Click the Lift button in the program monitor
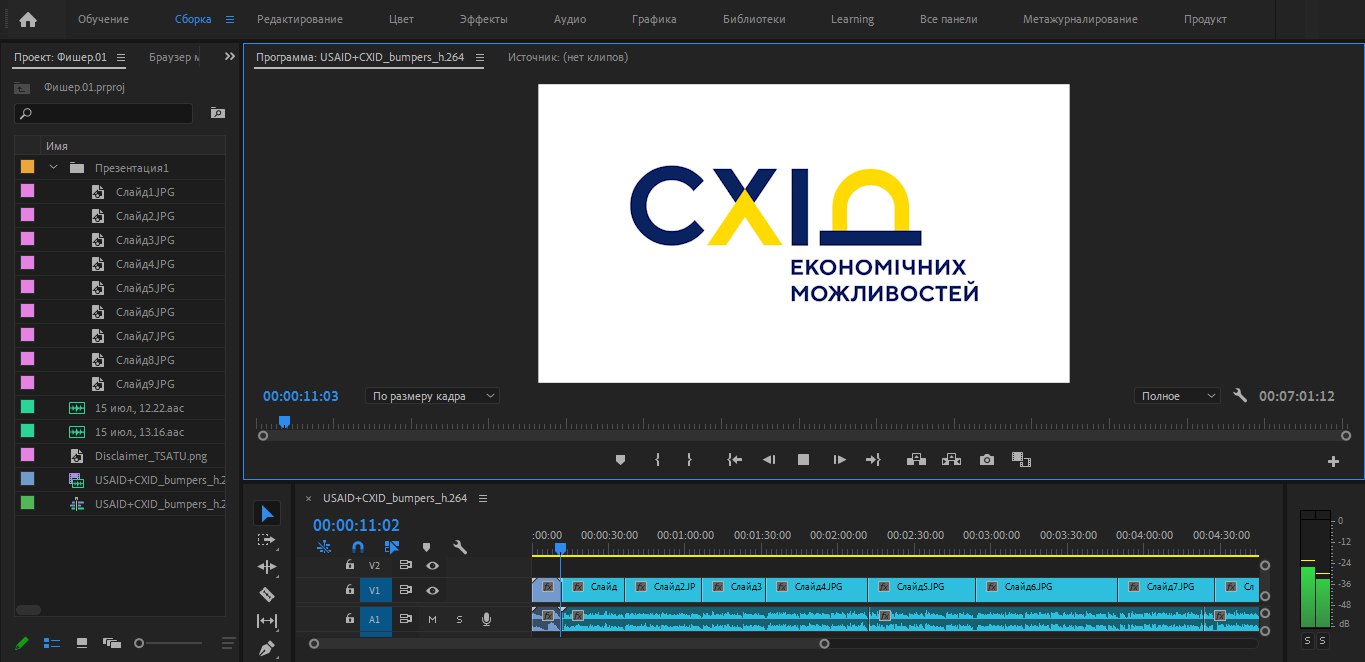This screenshot has height=662, width=1365. pos(916,460)
